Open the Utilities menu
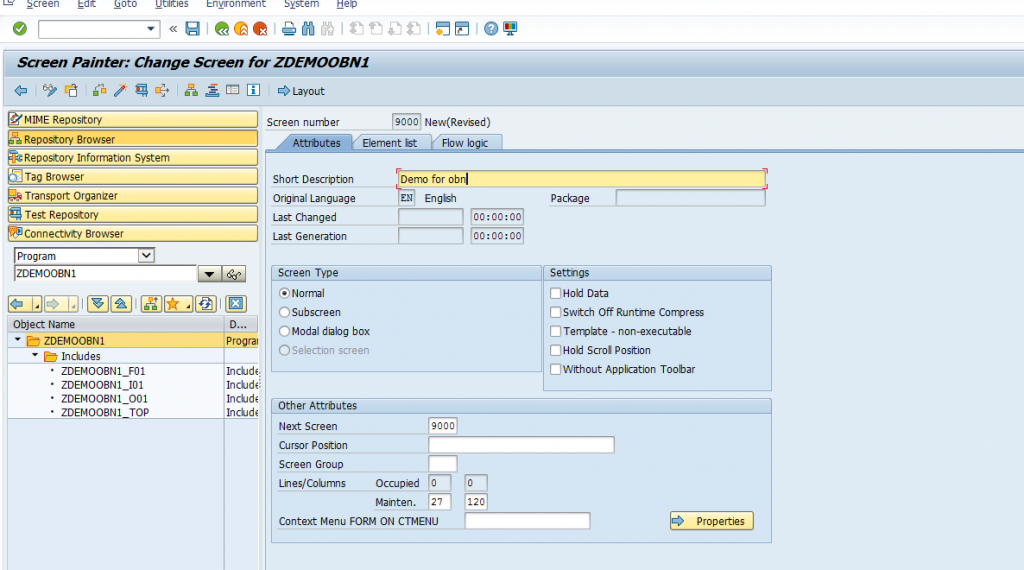The image size is (1024, 570). (172, 5)
